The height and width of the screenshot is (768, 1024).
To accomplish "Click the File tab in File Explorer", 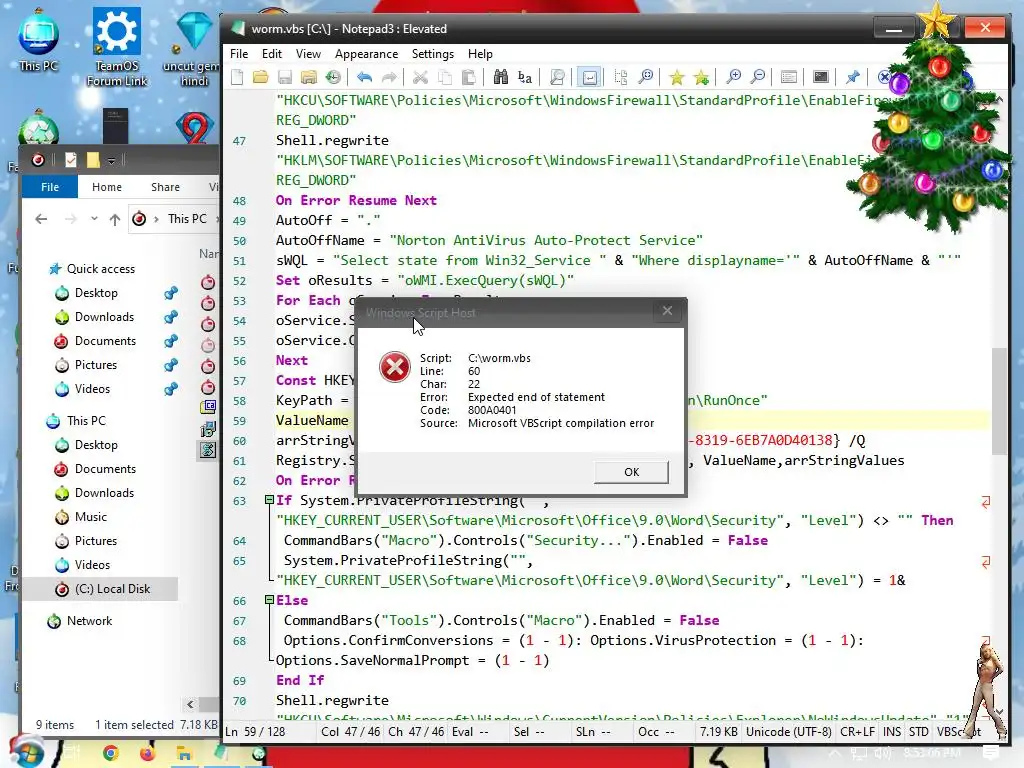I will point(50,187).
